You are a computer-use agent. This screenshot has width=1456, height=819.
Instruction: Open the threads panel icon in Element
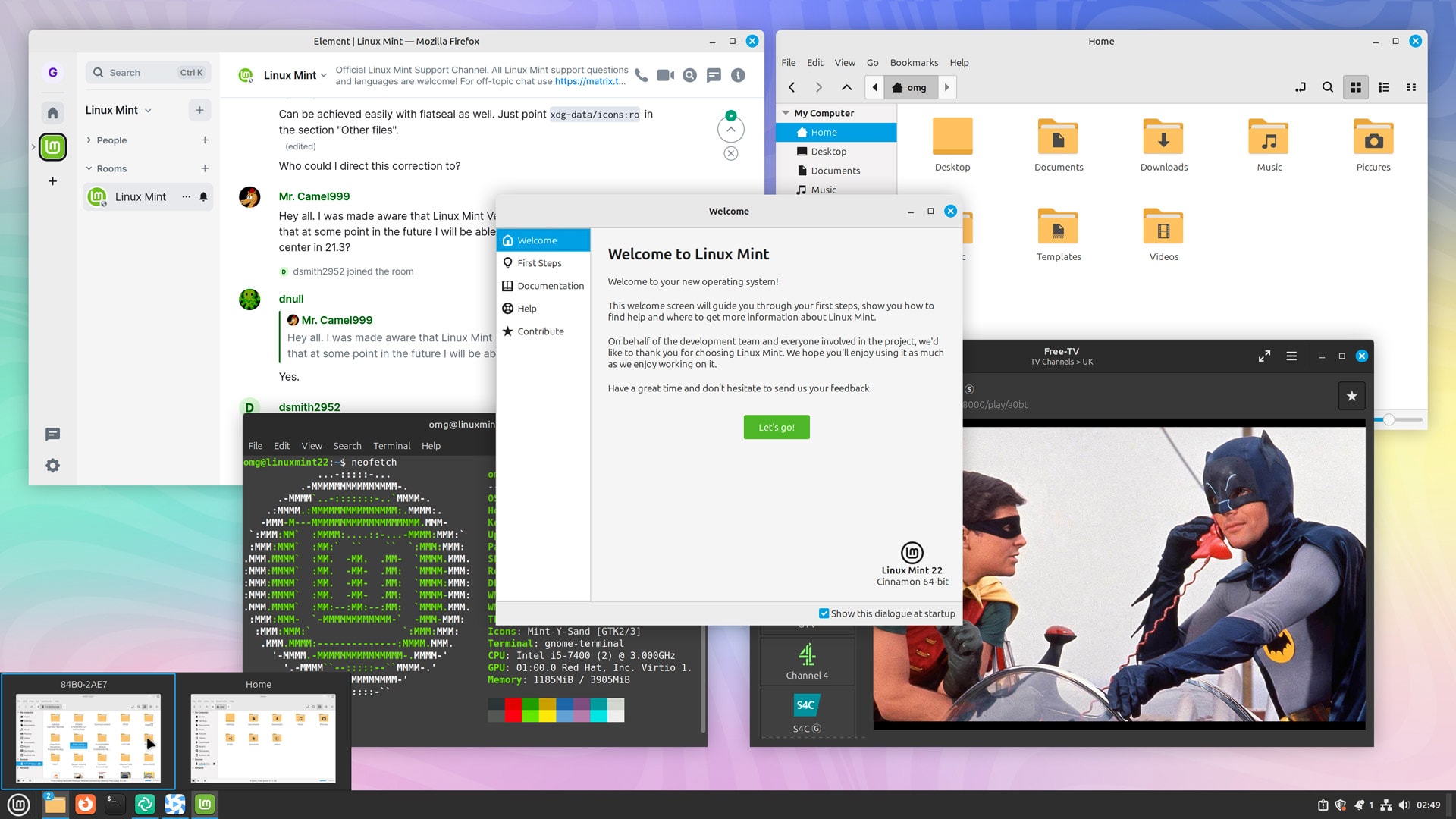(714, 75)
